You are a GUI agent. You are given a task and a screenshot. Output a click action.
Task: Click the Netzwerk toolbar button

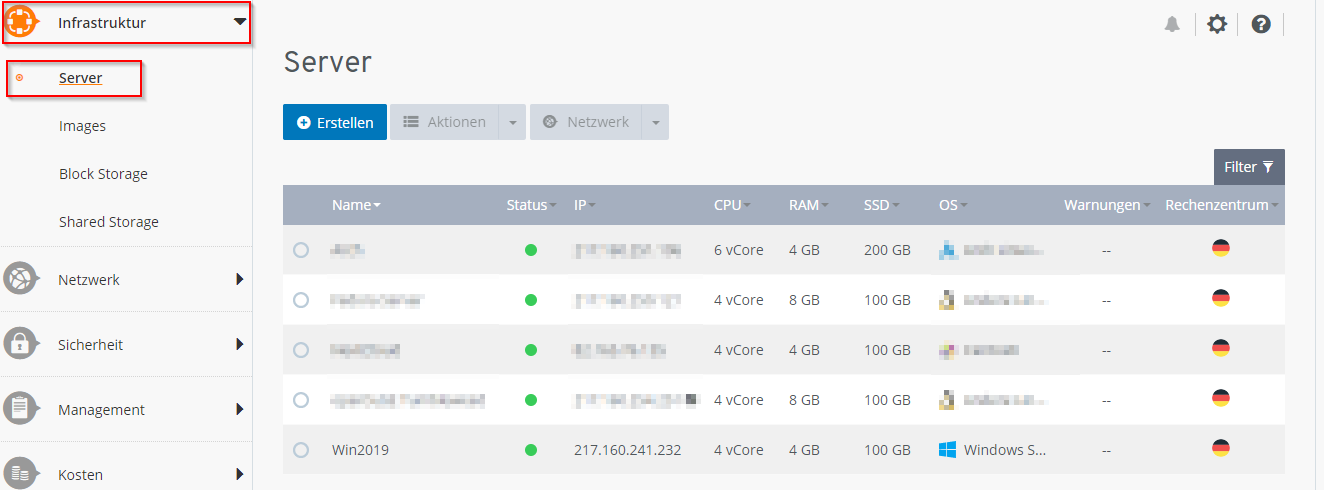586,122
